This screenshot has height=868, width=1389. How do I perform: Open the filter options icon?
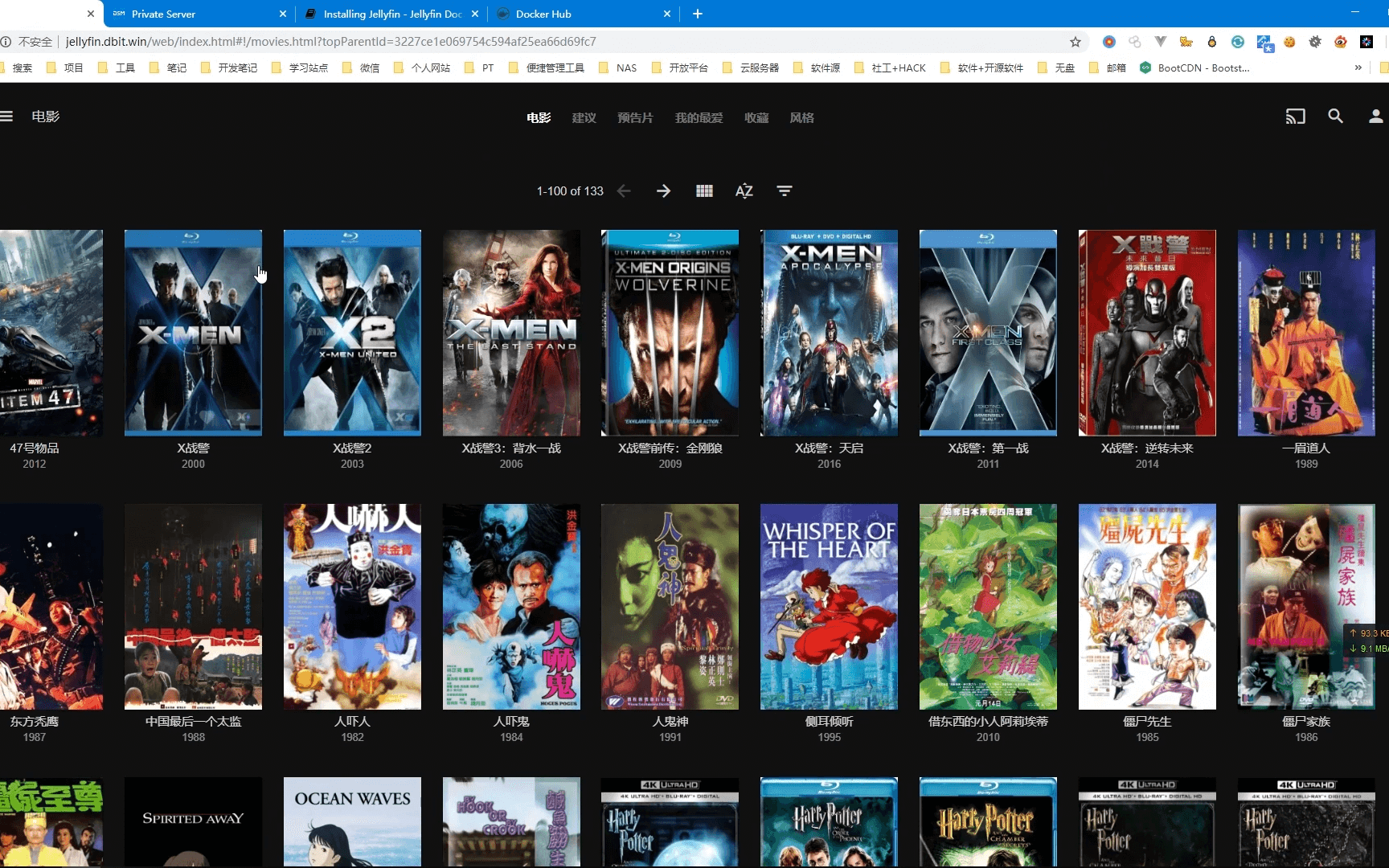785,190
